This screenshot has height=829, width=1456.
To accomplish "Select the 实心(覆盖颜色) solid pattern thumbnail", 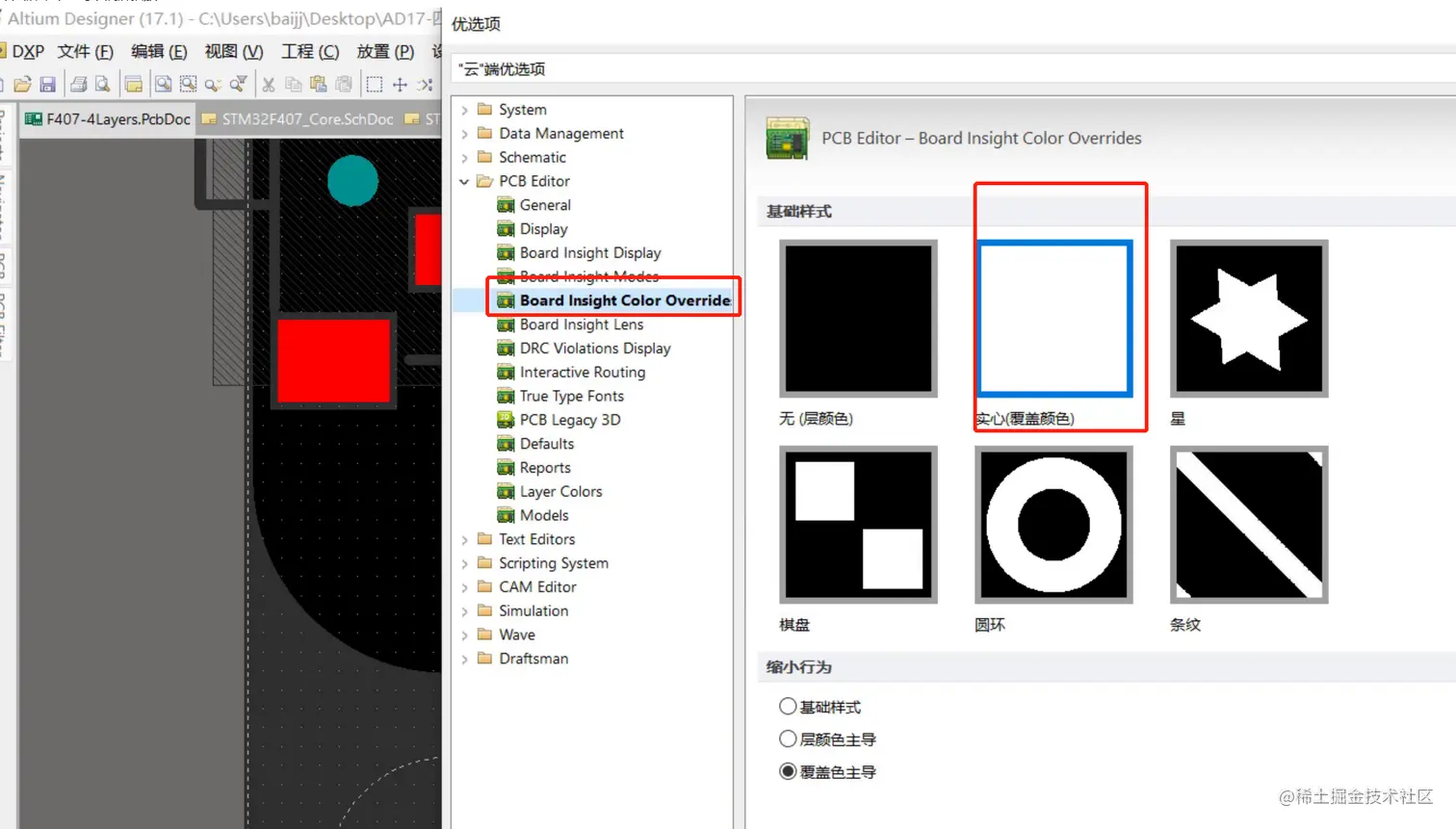I will click(1054, 319).
